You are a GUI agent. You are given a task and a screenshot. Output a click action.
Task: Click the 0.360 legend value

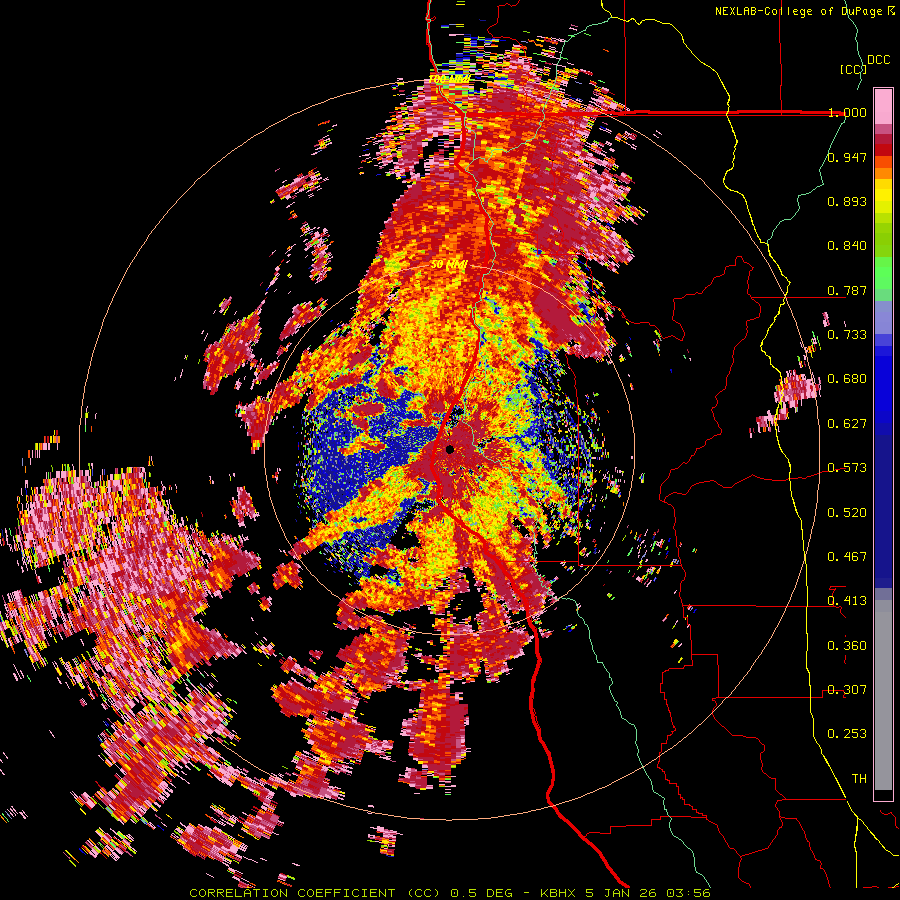(847, 646)
